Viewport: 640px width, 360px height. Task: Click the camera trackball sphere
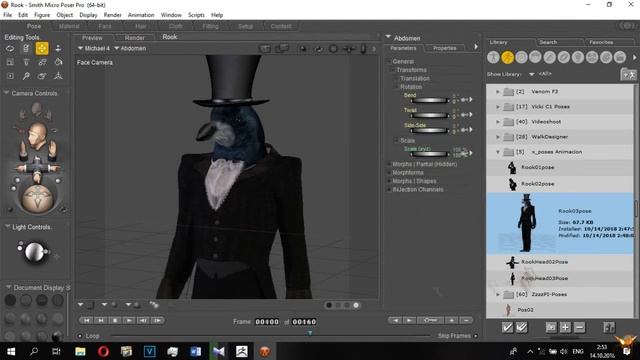pos(37,199)
